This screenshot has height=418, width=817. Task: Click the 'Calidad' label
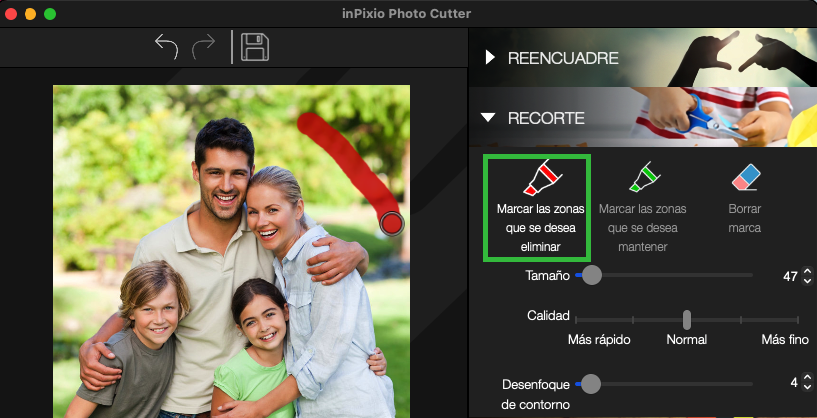point(548,315)
